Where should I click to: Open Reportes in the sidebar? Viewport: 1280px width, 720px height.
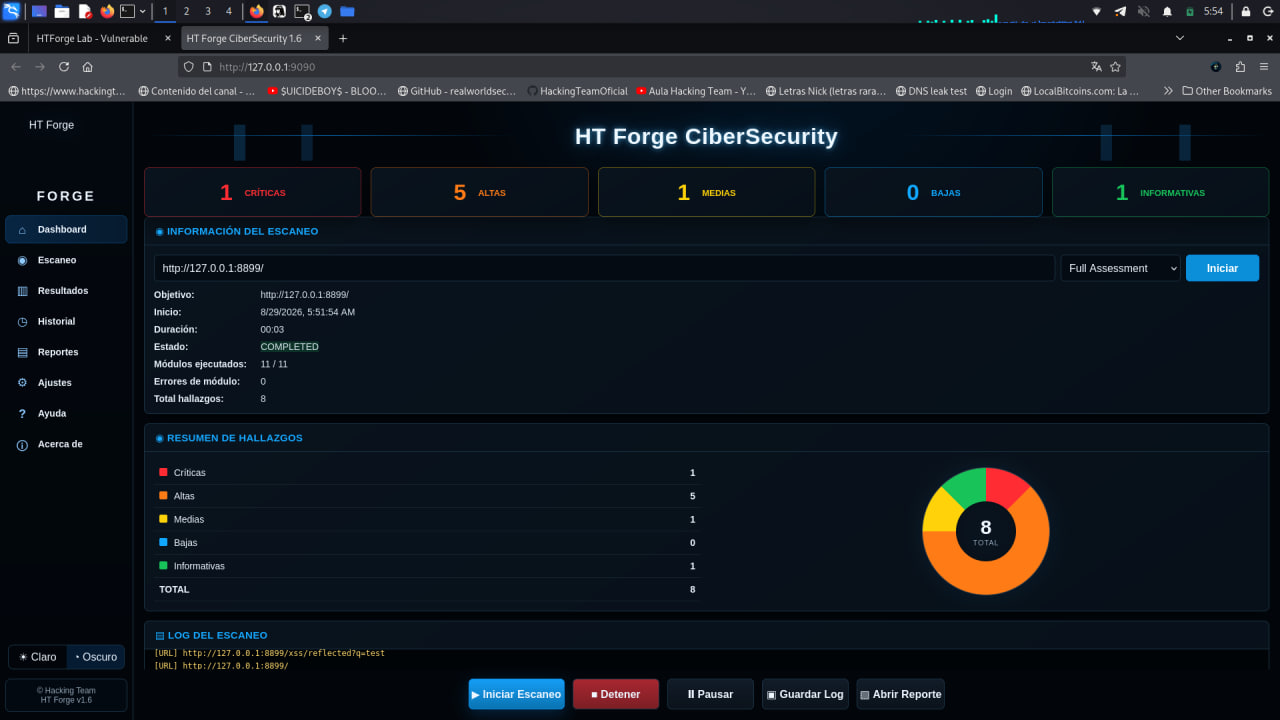tap(66, 352)
